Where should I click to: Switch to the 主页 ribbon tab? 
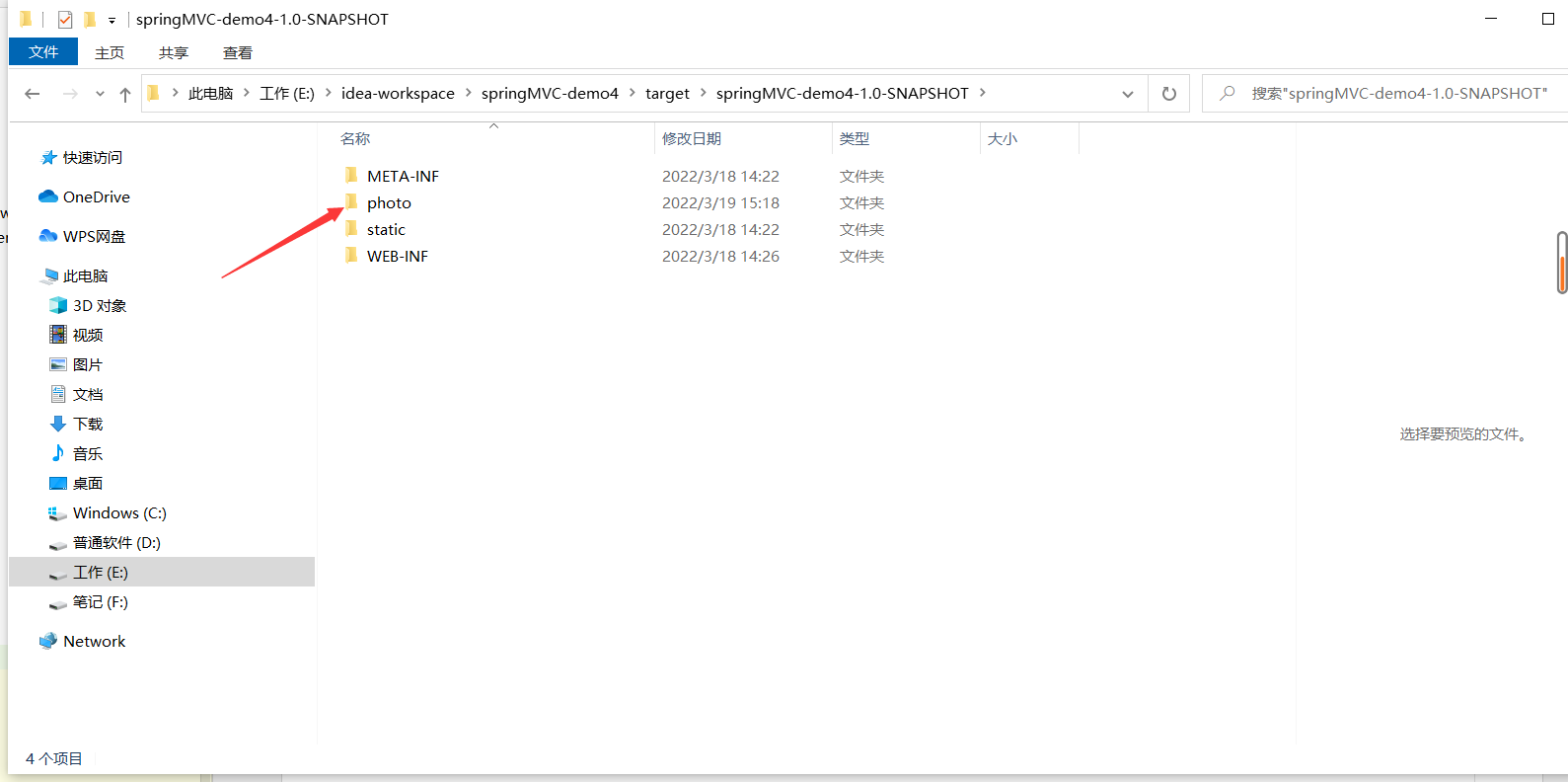pyautogui.click(x=110, y=52)
